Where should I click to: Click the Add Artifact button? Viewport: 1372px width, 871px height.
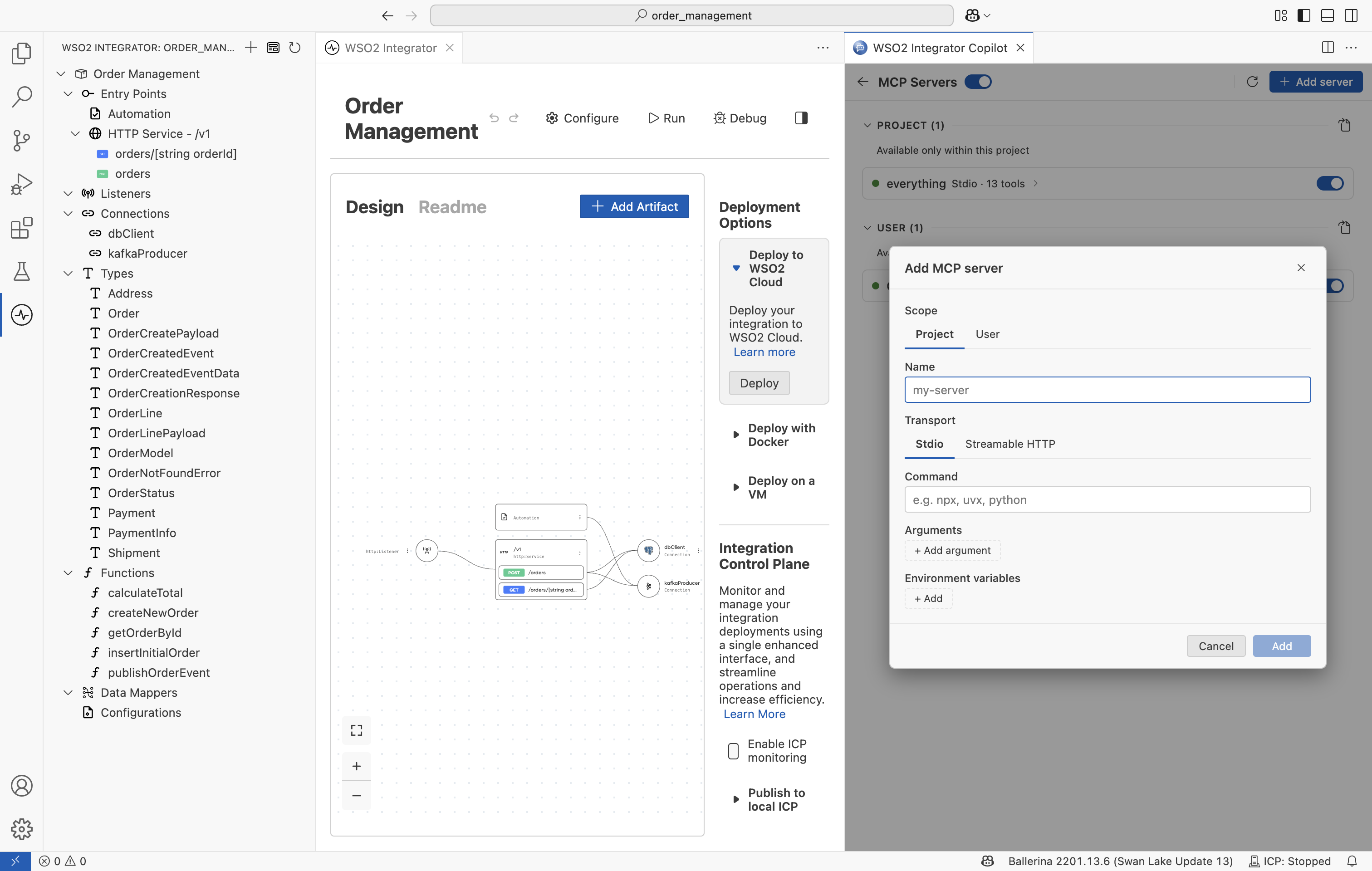coord(634,206)
